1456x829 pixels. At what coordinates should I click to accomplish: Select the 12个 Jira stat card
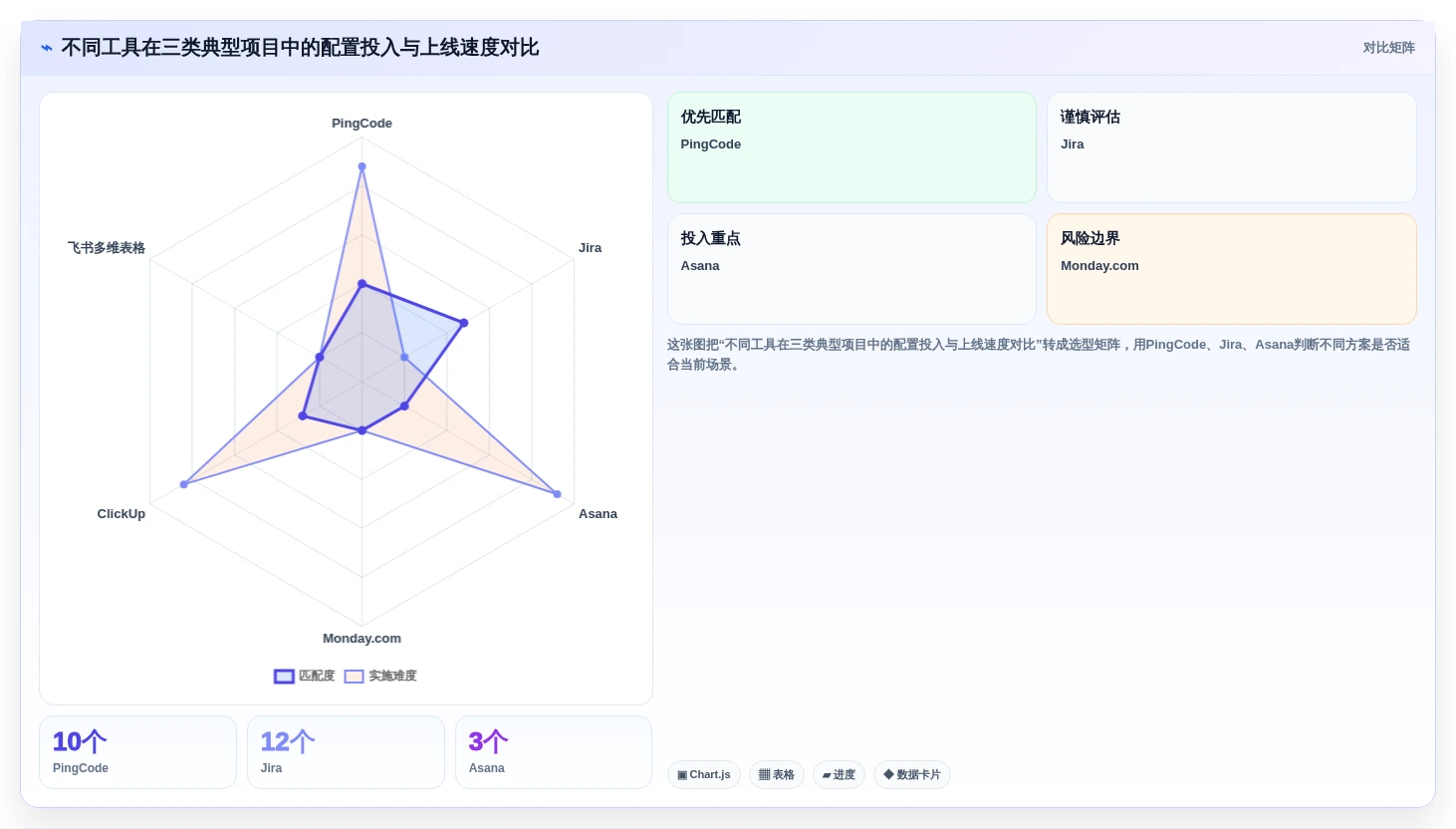[346, 752]
